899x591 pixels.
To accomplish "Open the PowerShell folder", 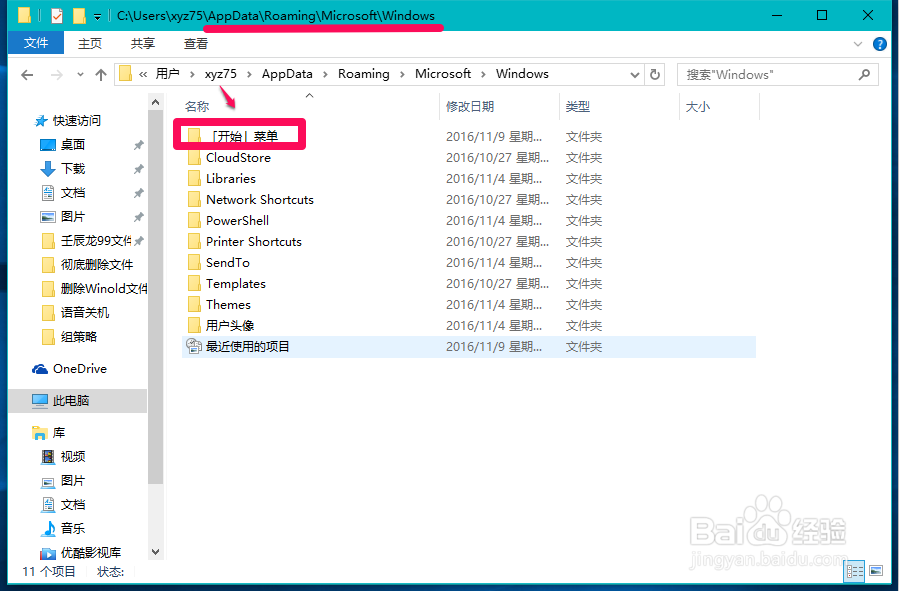I will pyautogui.click(x=236, y=220).
